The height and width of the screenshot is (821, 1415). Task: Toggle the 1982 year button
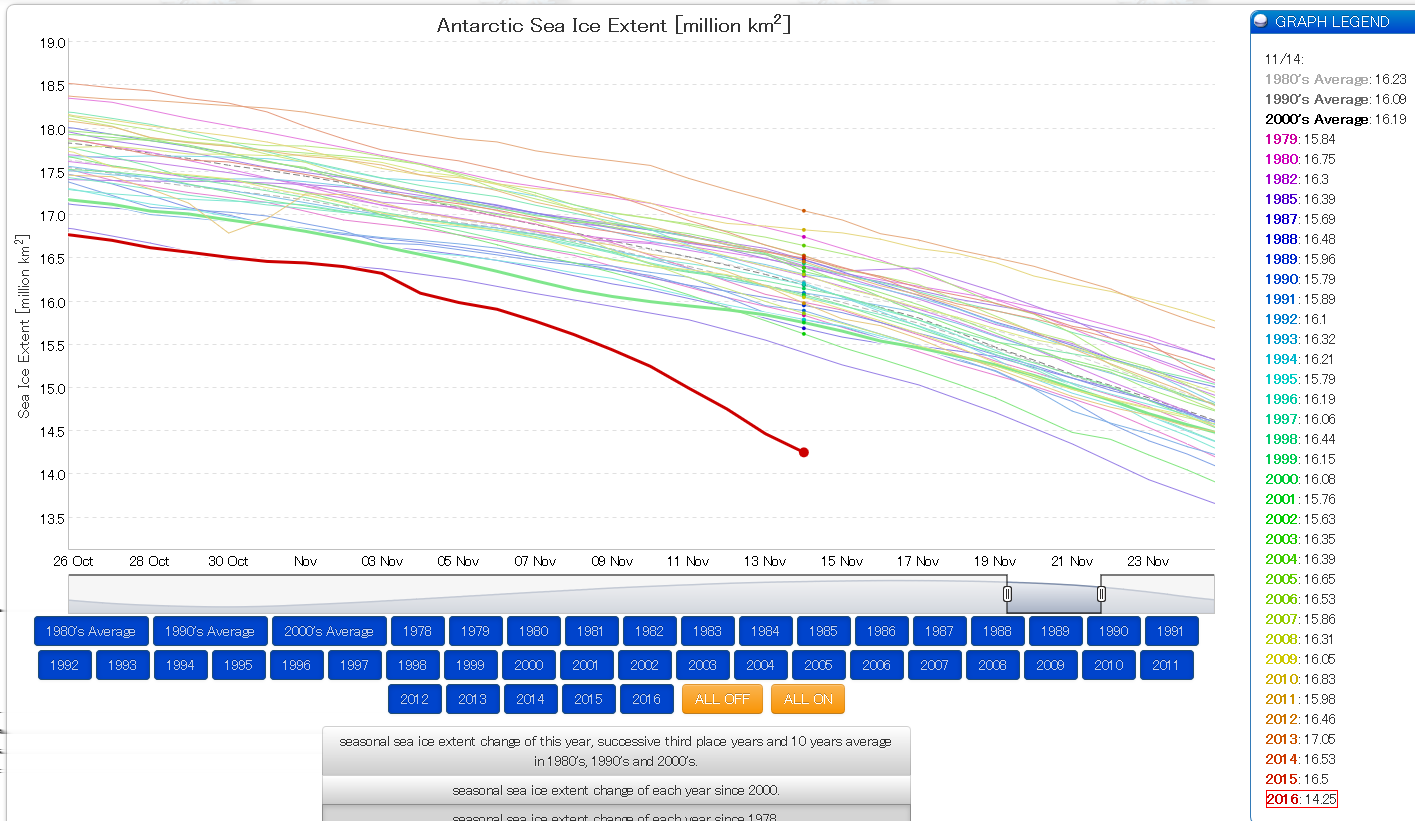coord(649,631)
